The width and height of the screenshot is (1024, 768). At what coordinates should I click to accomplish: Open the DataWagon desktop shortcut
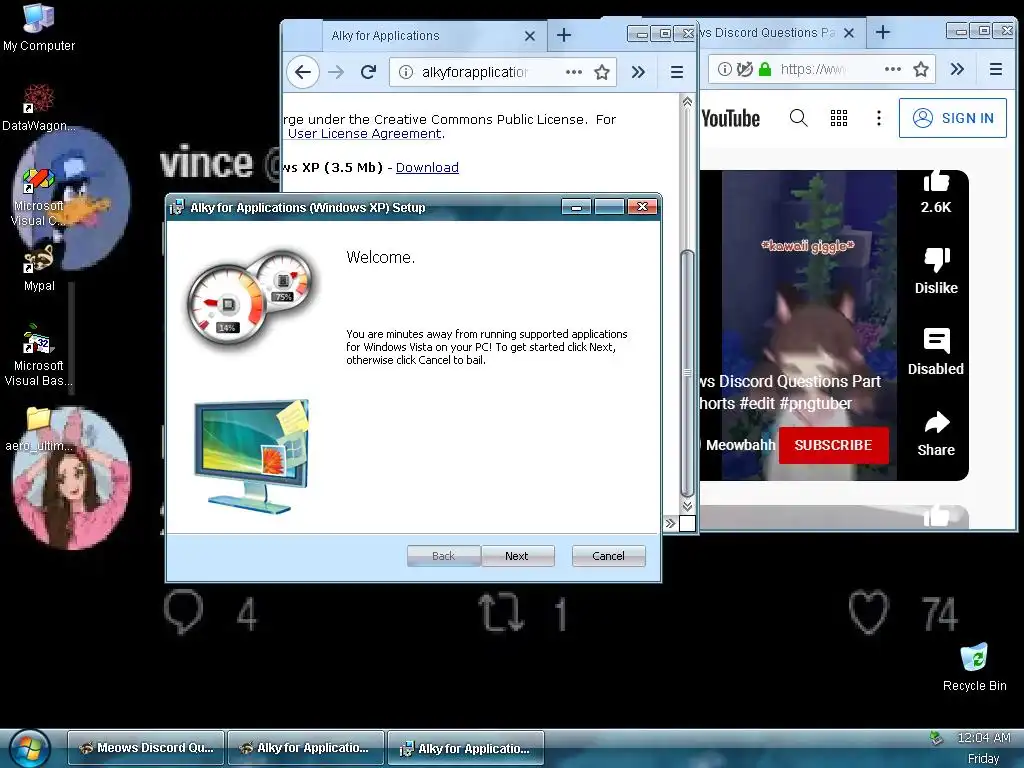(39, 107)
